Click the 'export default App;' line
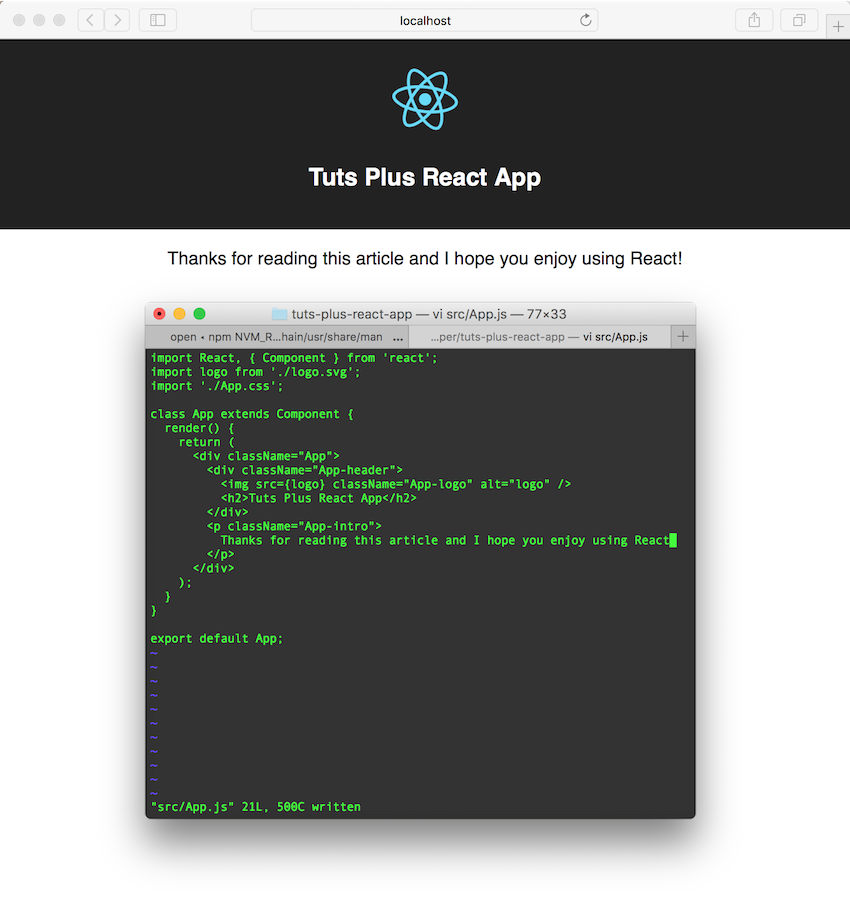Screen dimensions: 850x902 217,639
